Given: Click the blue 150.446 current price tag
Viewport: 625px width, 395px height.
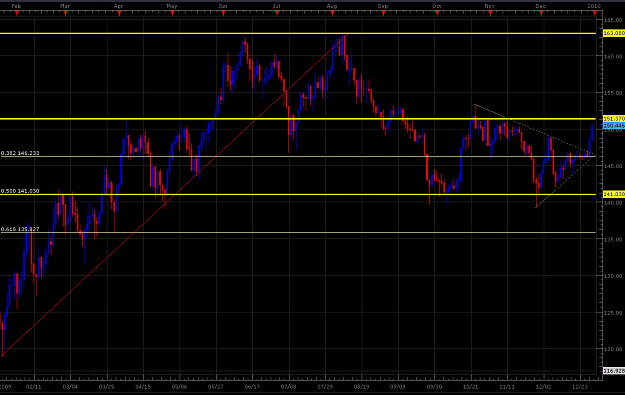Looking at the screenshot, I should (614, 126).
